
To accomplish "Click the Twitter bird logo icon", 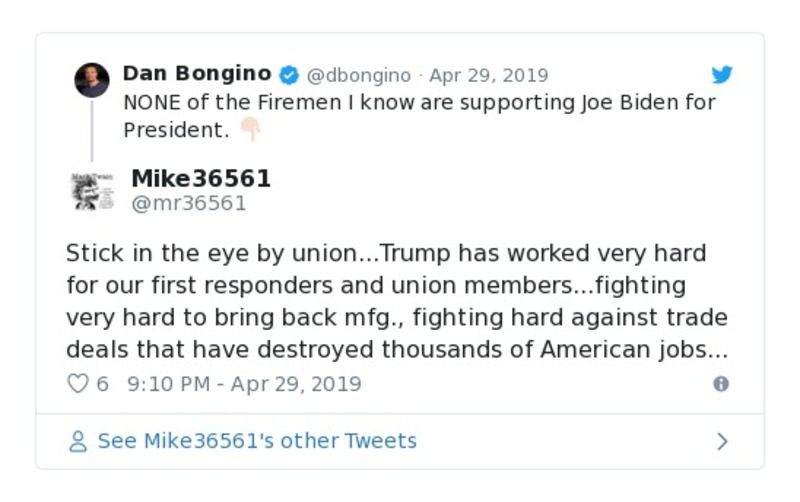I will [x=721, y=75].
